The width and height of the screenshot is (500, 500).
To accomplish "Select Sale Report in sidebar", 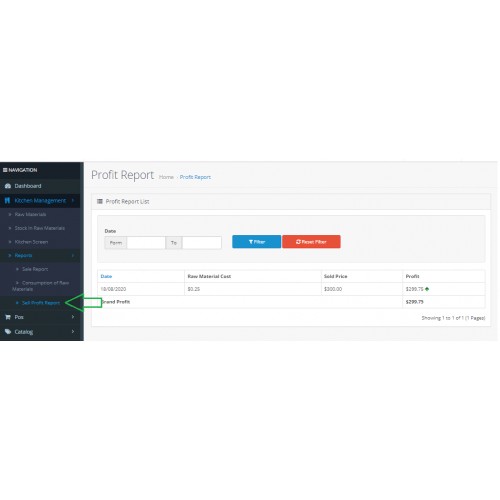I will [35, 269].
